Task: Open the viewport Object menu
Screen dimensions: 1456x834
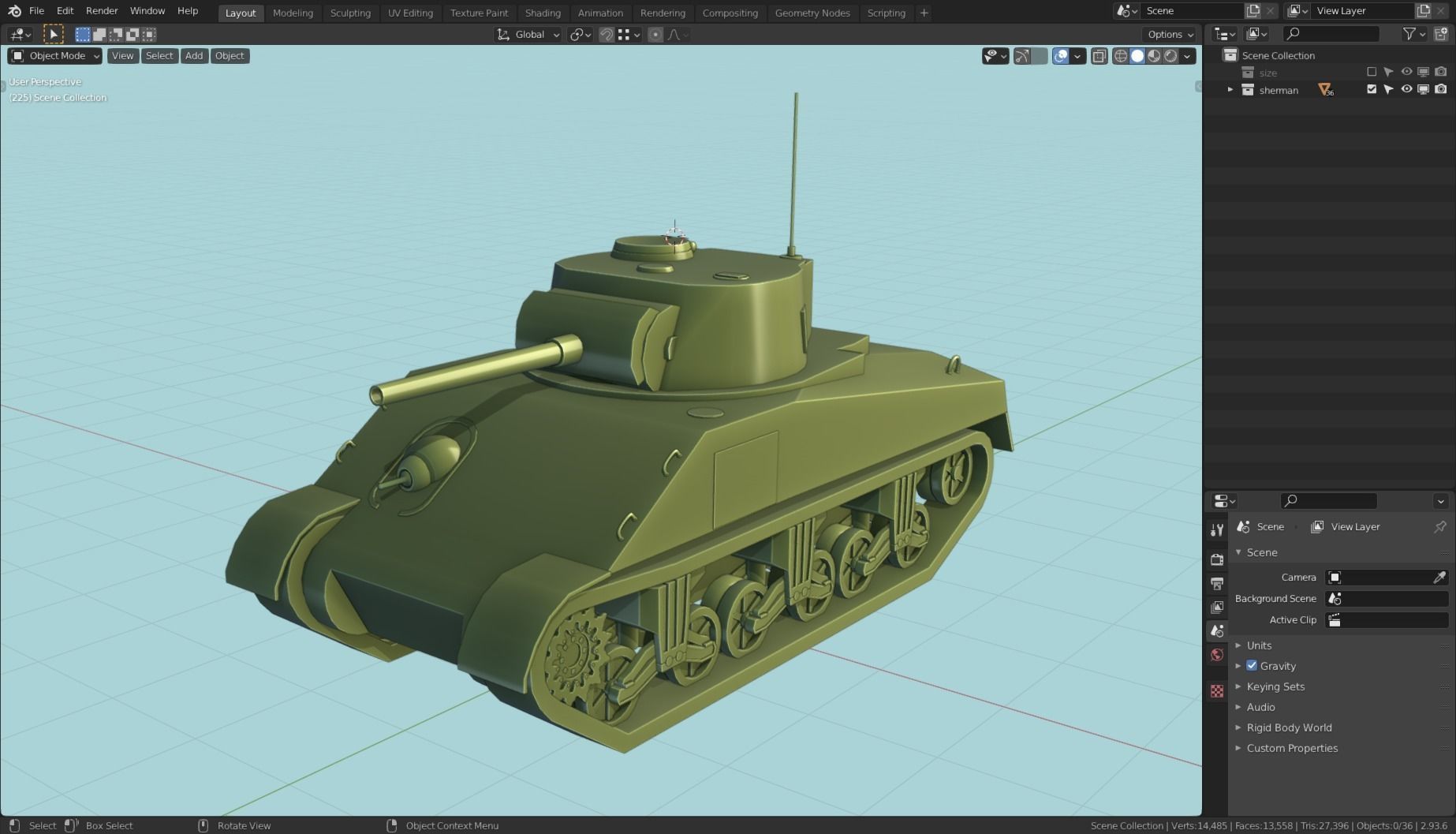Action: 230,56
